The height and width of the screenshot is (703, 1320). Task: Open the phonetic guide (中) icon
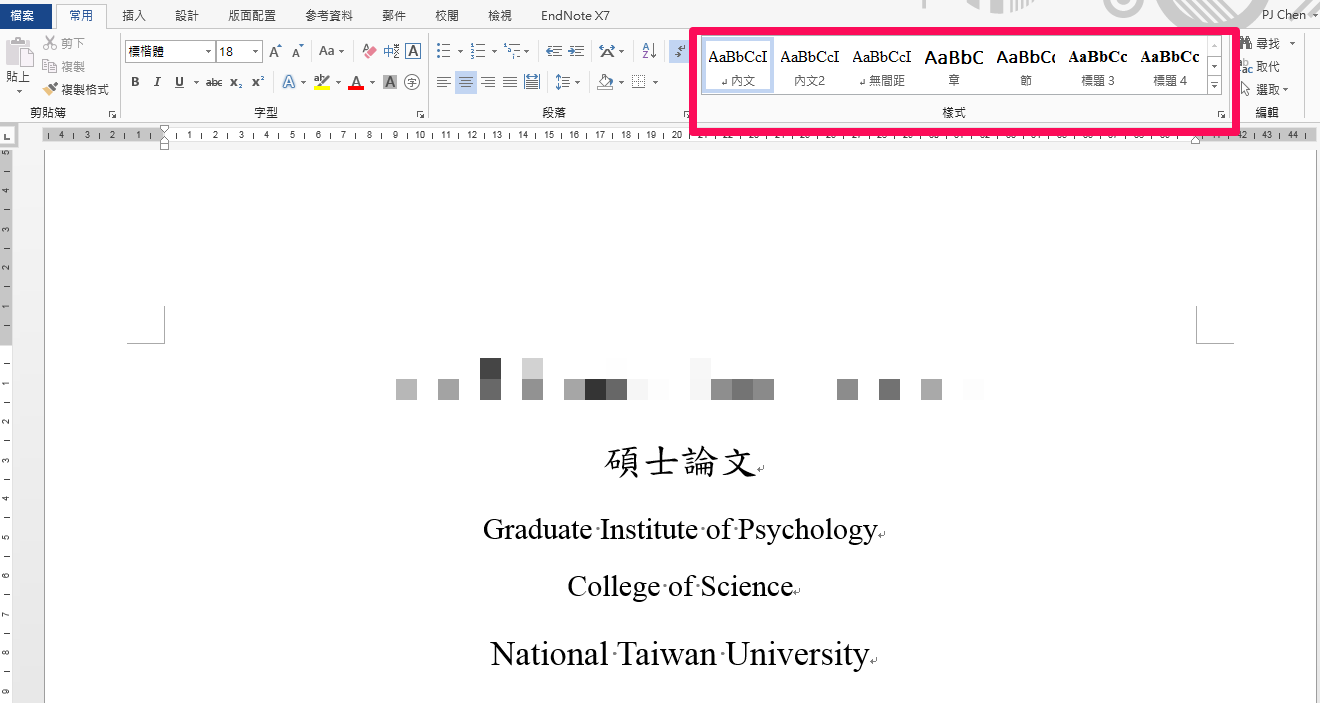pyautogui.click(x=391, y=51)
